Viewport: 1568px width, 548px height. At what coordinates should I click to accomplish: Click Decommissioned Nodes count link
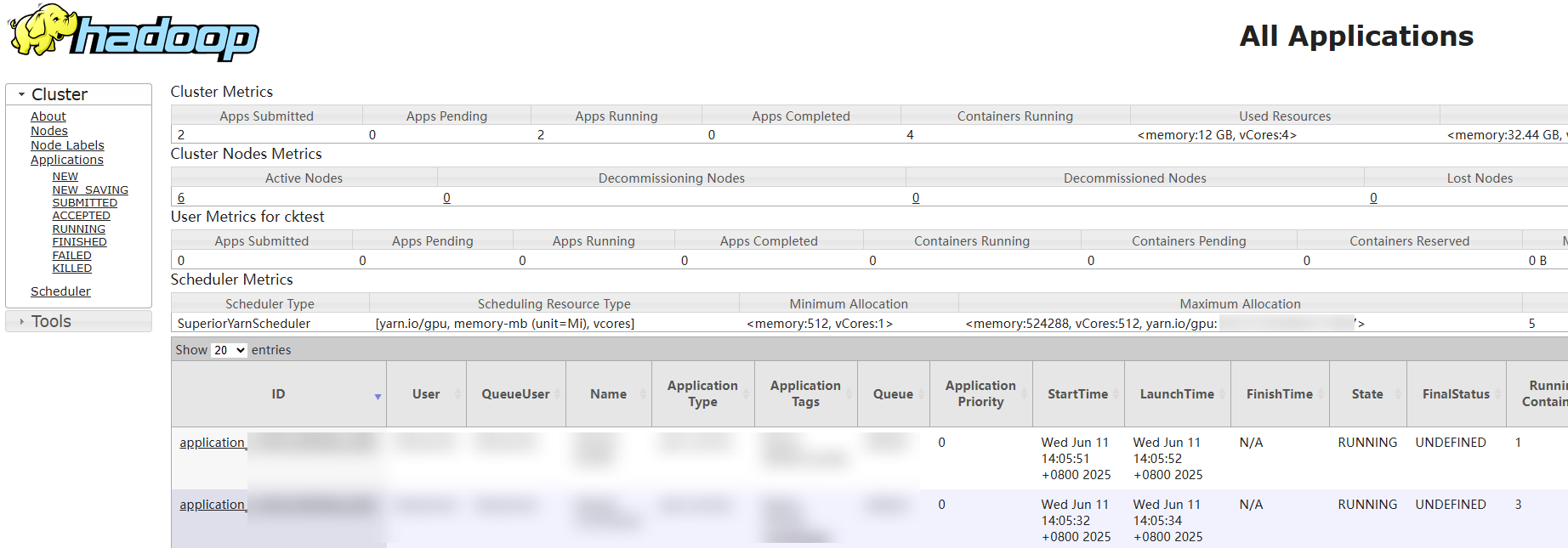(x=916, y=198)
